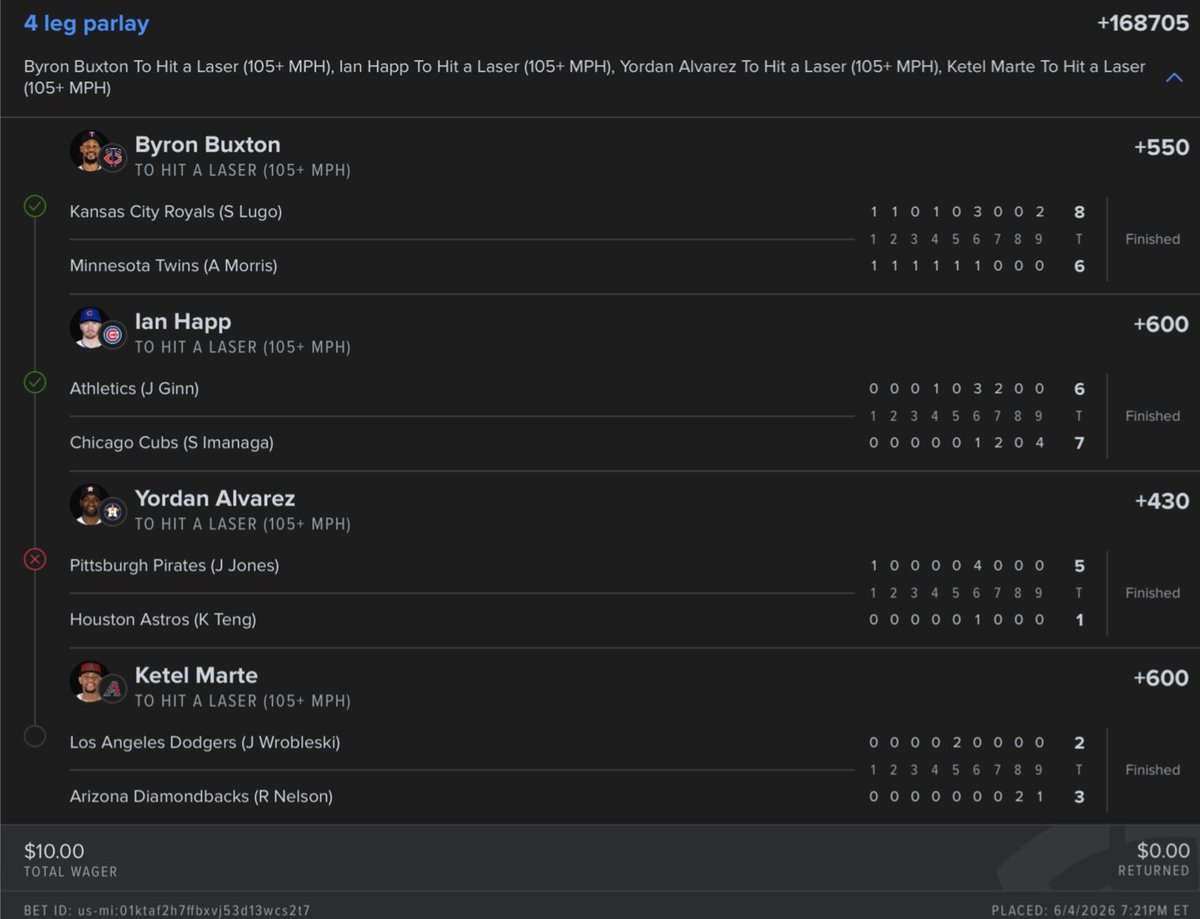1200x919 pixels.
Task: Click the Pirates final total of 5
Action: pyautogui.click(x=1079, y=566)
